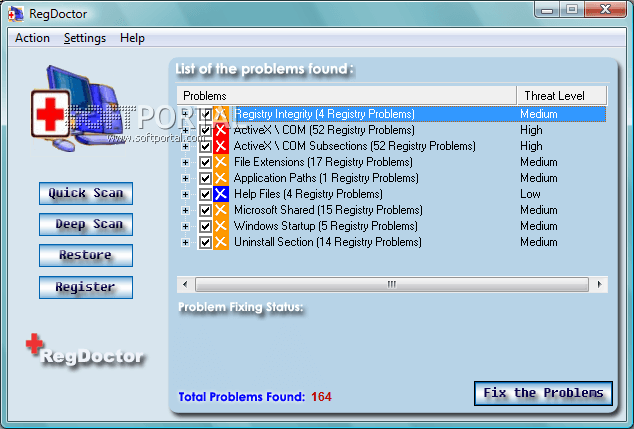Select File Extensions (17 Registry Problems) row

pyautogui.click(x=323, y=162)
